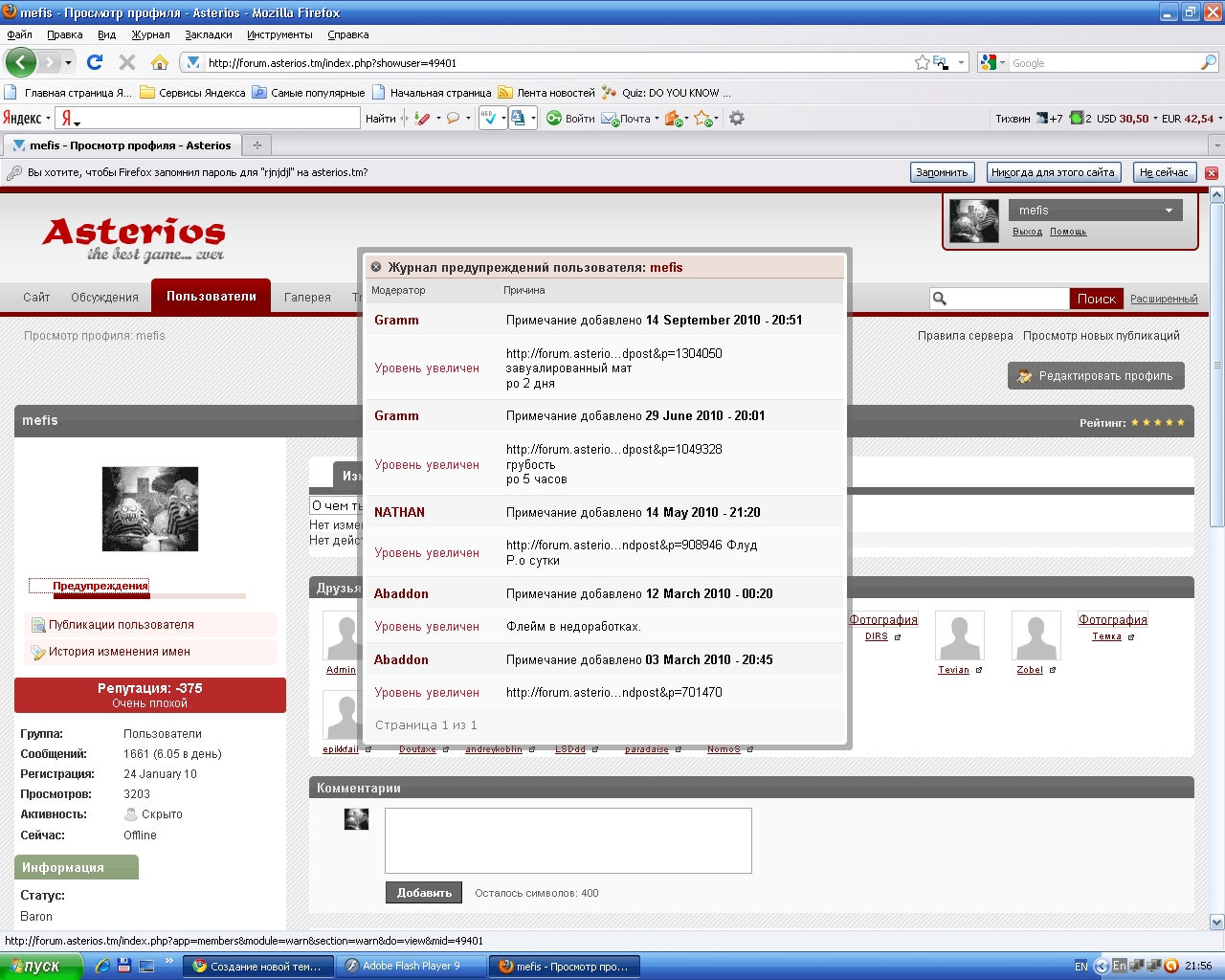The width and height of the screenshot is (1225, 980).
Task: Switch to Галерея forum tab
Action: coord(307,298)
